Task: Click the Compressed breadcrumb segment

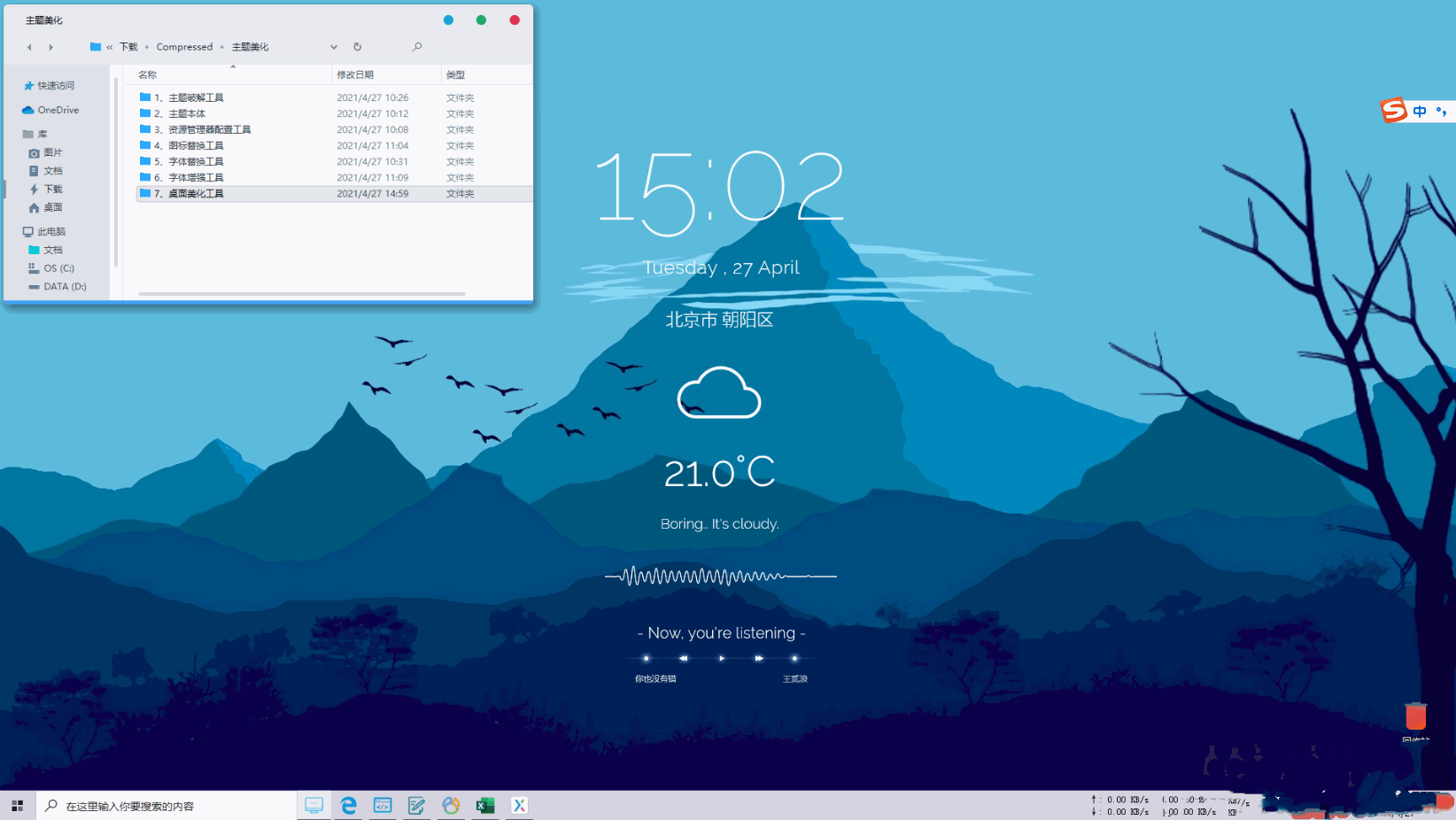Action: point(184,47)
